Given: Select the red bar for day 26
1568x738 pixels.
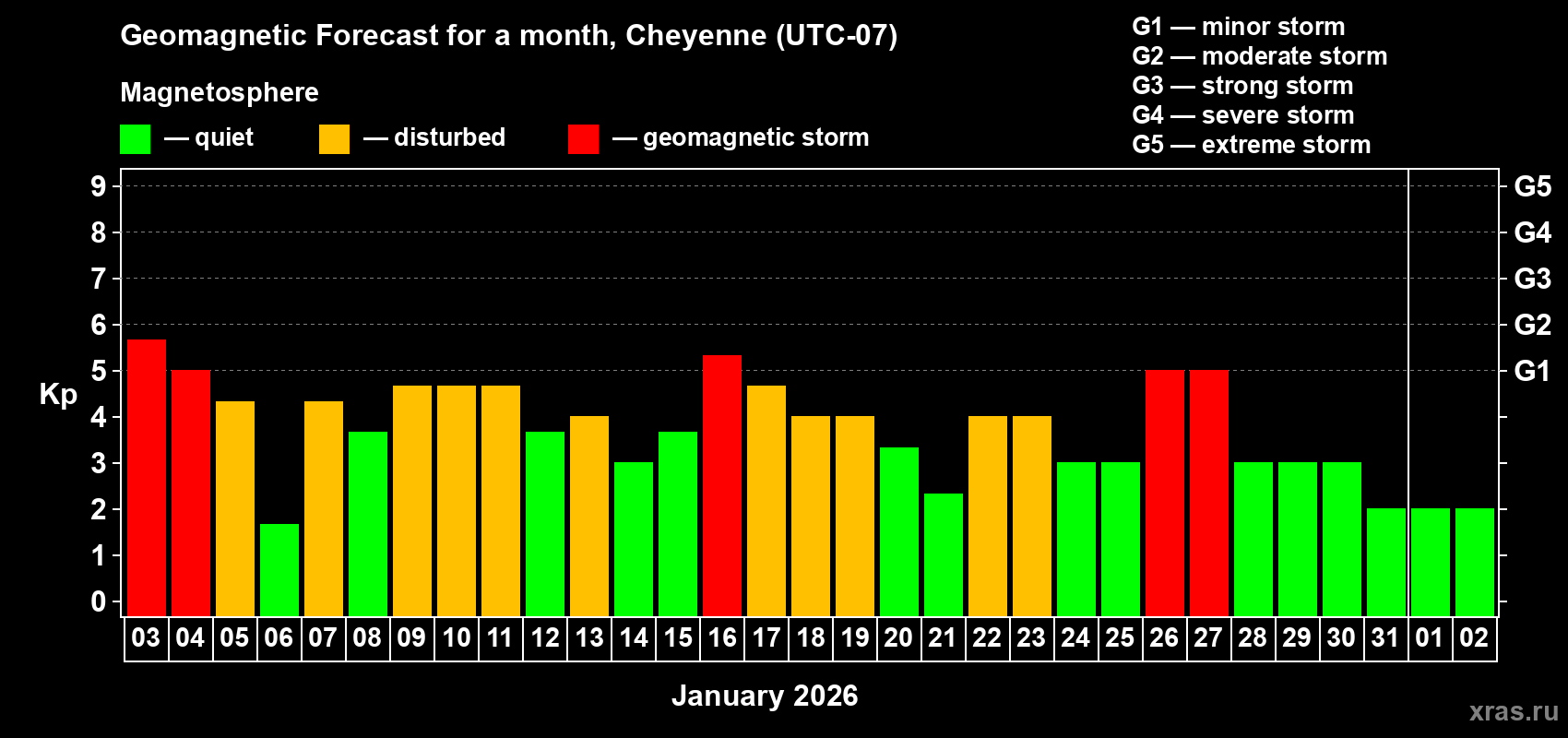Looking at the screenshot, I should [x=1165, y=494].
